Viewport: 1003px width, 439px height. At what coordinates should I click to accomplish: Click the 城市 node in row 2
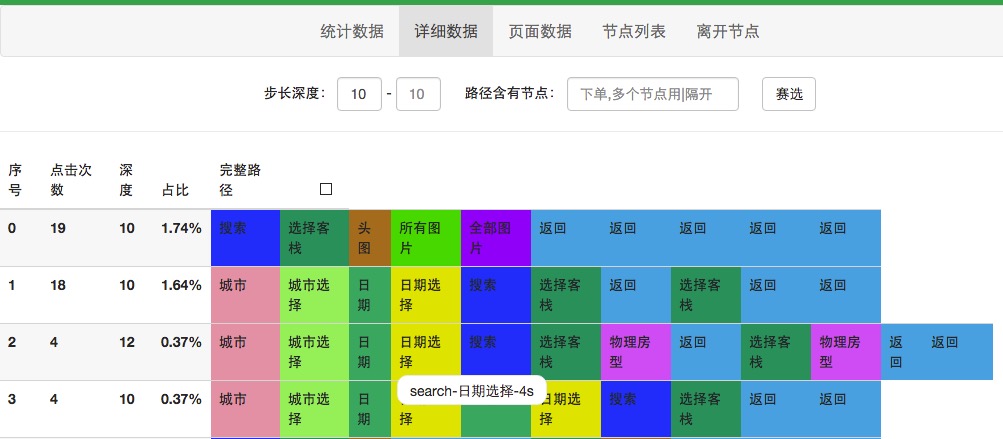click(x=246, y=352)
